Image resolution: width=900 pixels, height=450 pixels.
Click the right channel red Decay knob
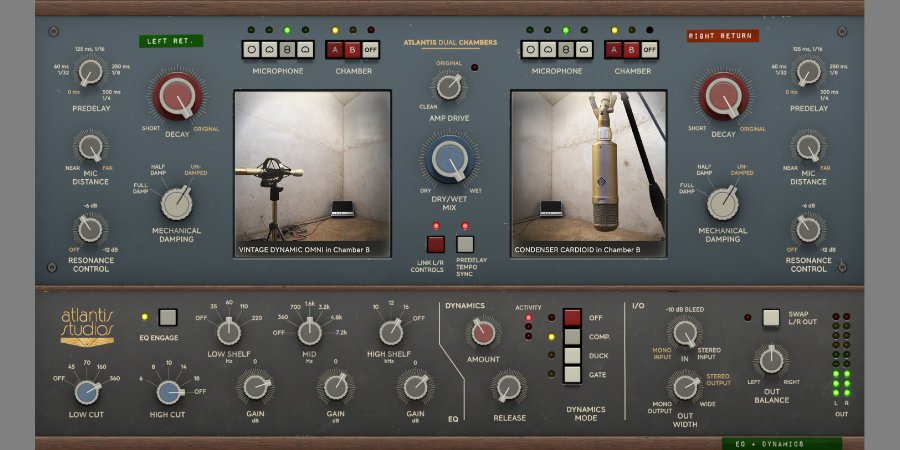pos(723,96)
